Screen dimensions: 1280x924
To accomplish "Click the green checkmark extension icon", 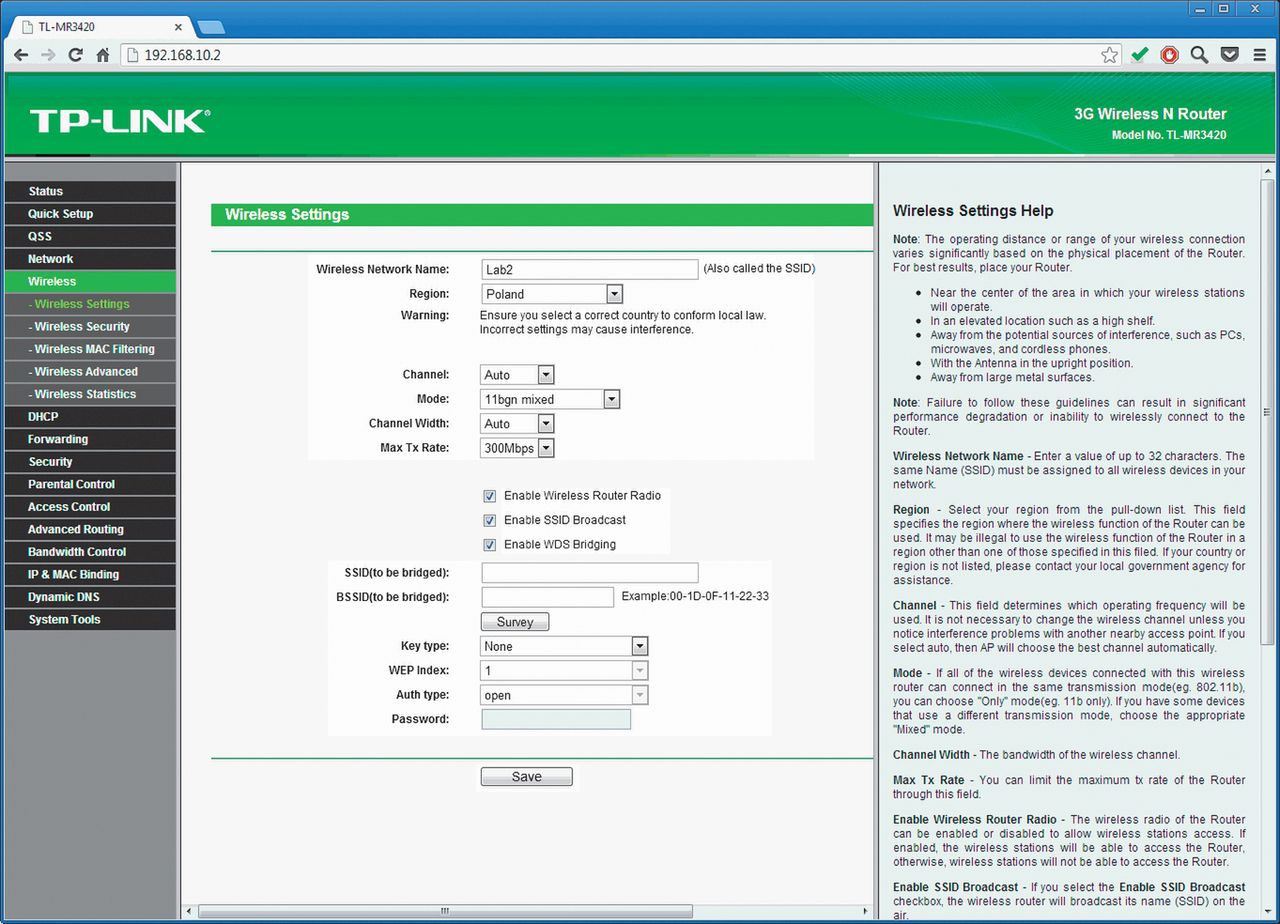I will point(1139,55).
